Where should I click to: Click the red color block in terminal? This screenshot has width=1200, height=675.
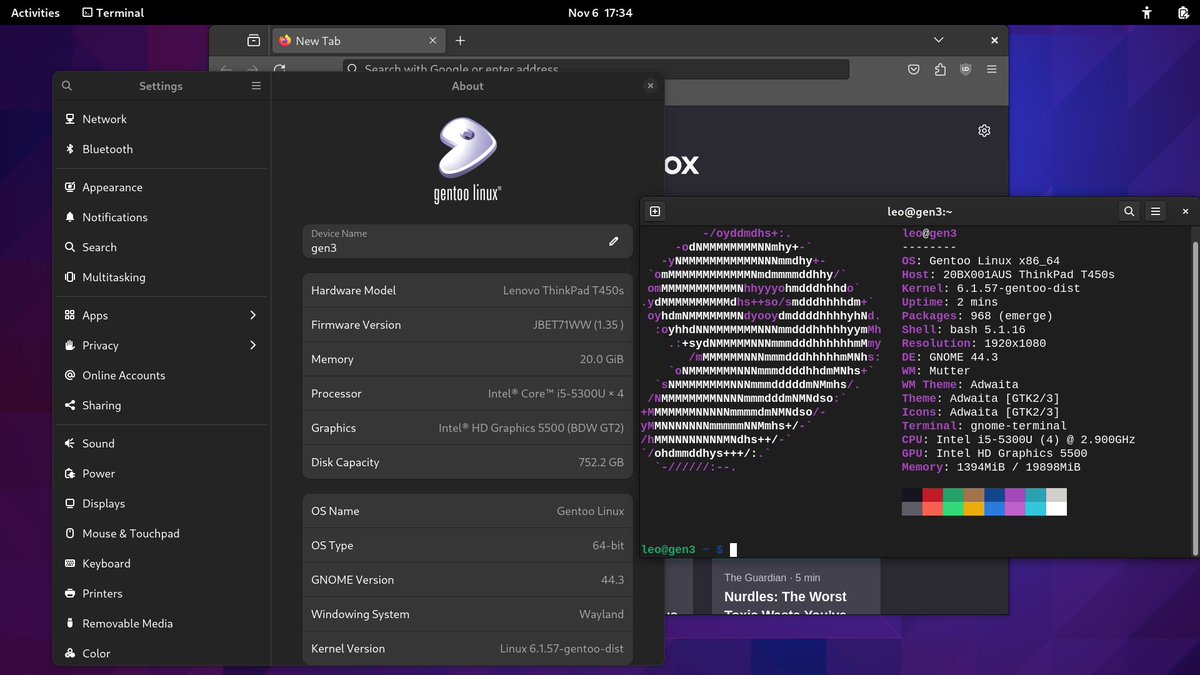click(x=932, y=495)
